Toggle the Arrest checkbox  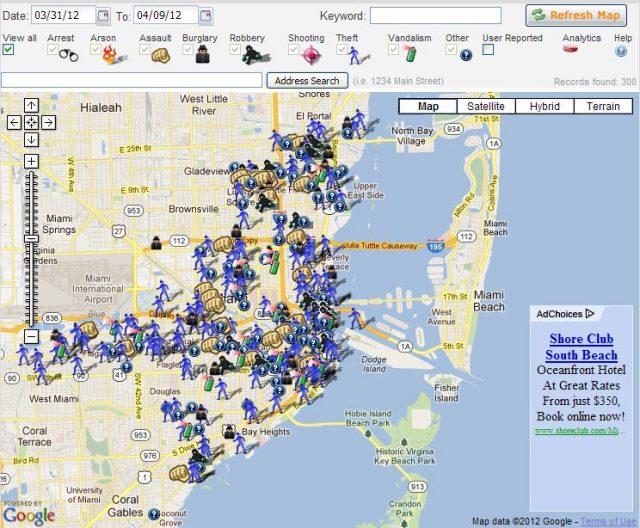(x=52, y=50)
